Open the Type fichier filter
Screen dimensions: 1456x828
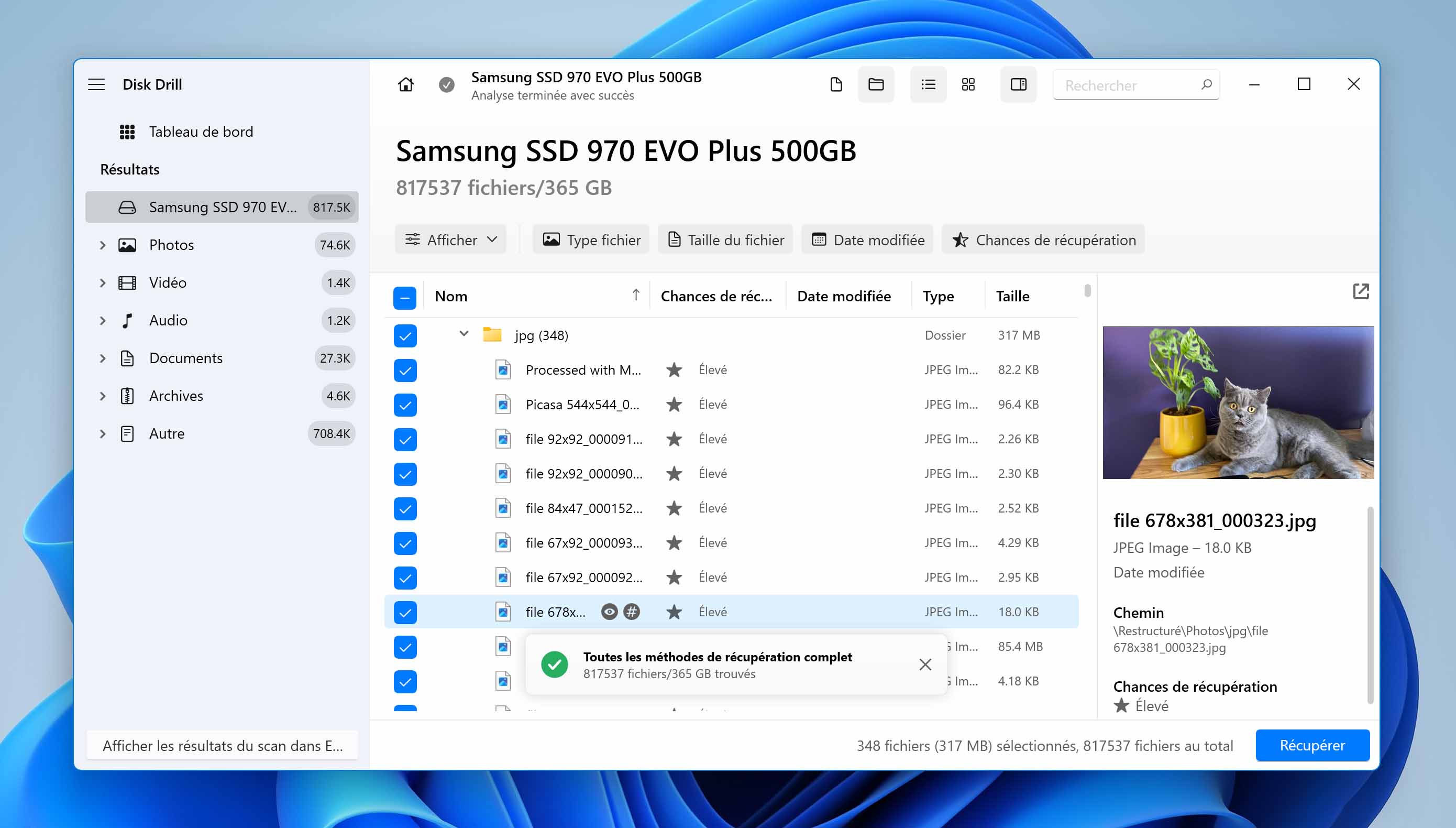pyautogui.click(x=591, y=240)
